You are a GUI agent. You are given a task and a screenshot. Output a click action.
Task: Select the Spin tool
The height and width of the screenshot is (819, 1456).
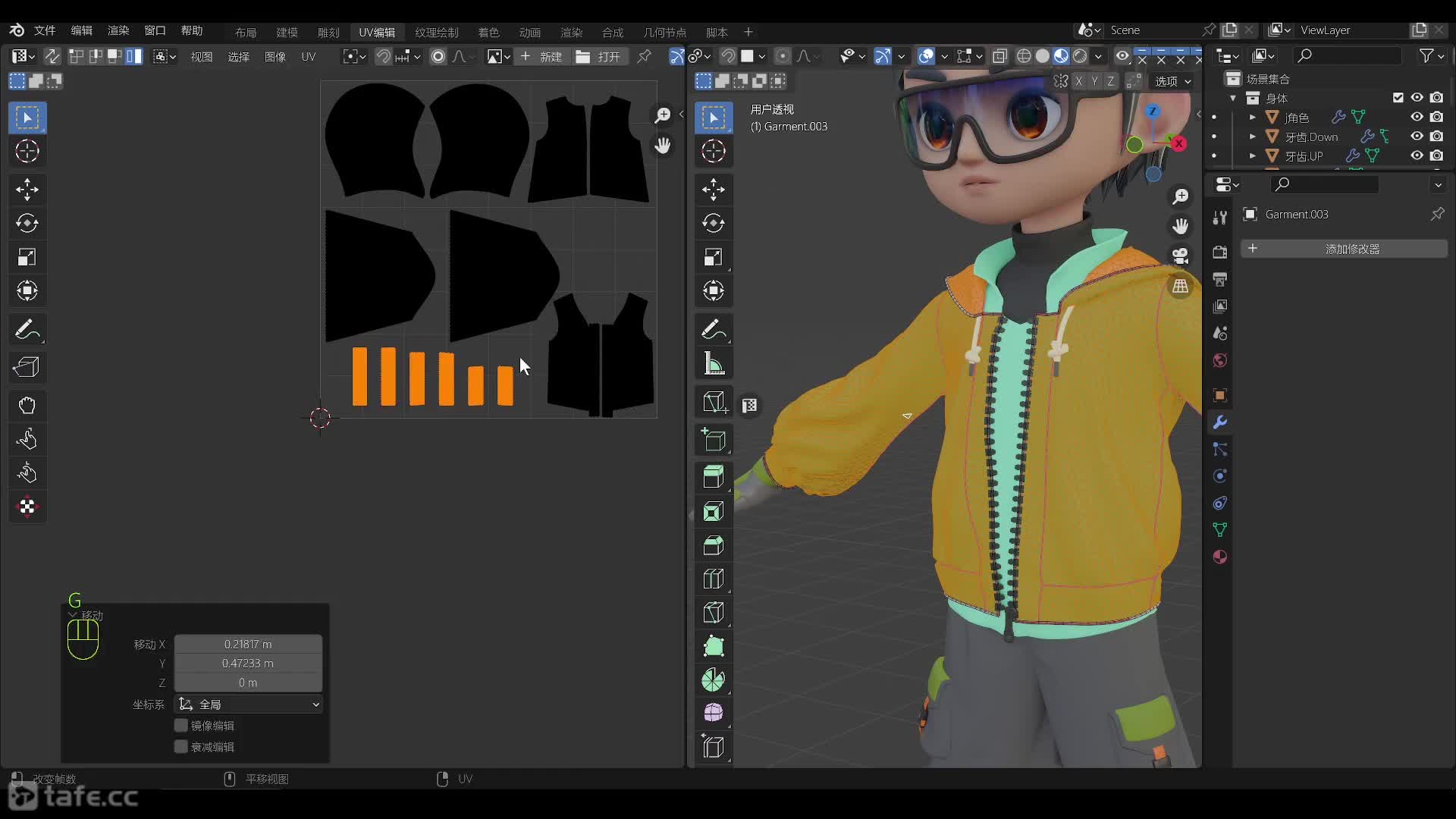point(714,679)
